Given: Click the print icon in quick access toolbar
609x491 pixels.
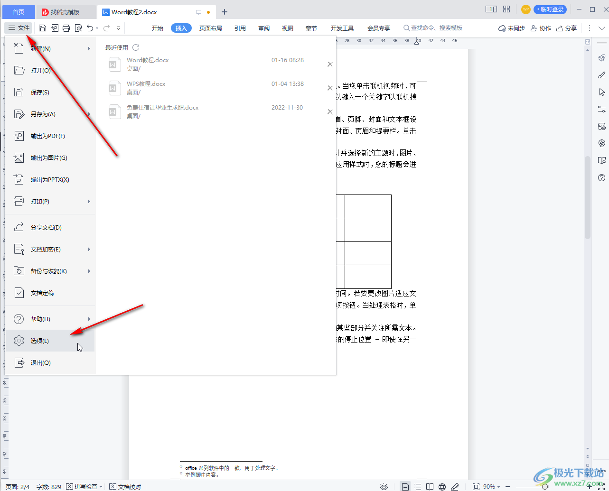Looking at the screenshot, I should click(x=66, y=28).
